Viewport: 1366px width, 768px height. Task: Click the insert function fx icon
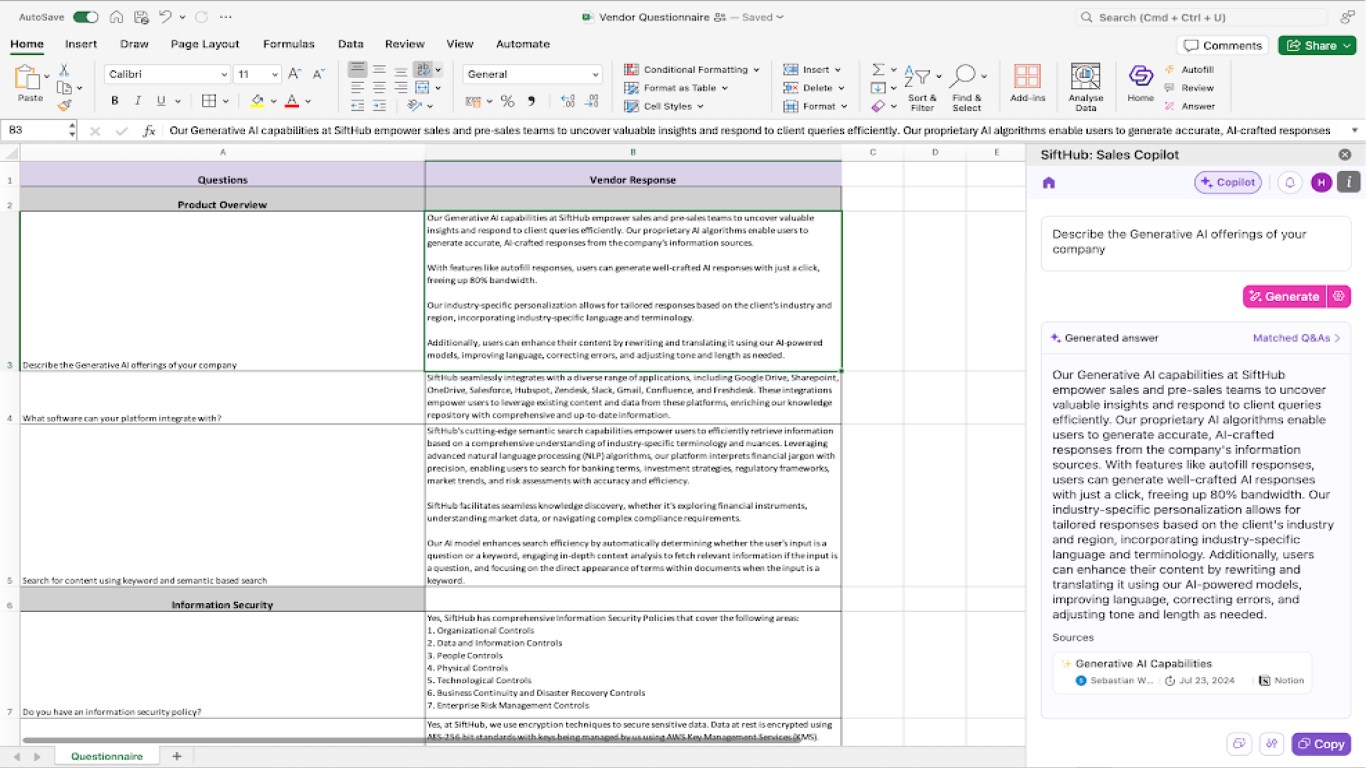click(x=149, y=131)
